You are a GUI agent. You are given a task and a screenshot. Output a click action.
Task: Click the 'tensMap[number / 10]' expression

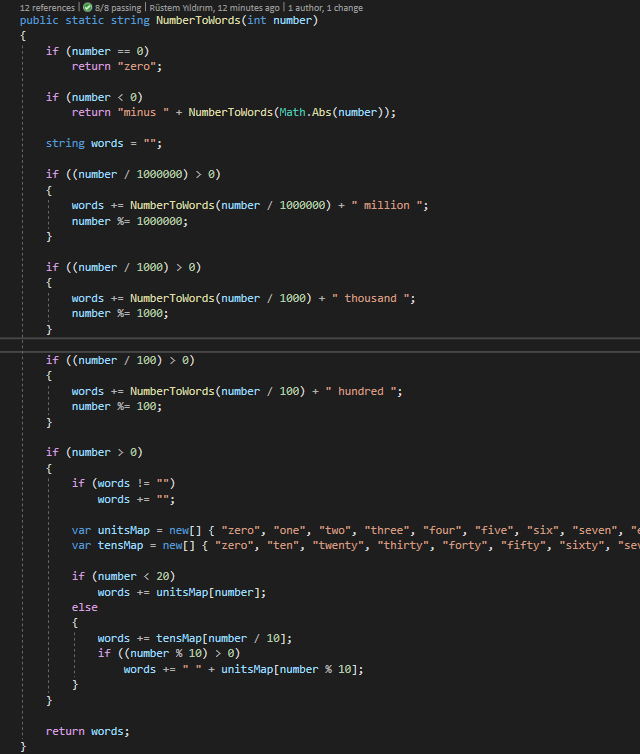(x=221, y=639)
